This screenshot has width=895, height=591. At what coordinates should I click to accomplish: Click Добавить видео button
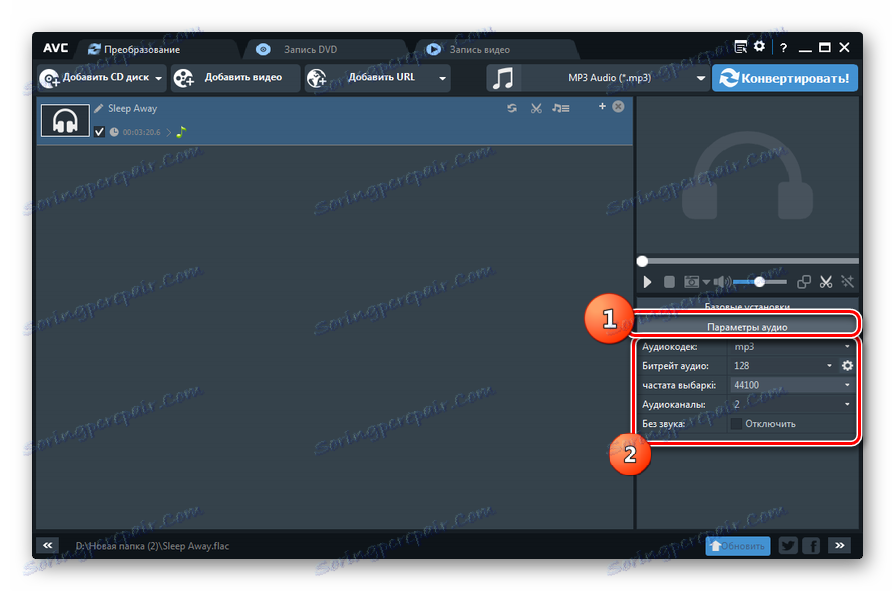[x=235, y=78]
